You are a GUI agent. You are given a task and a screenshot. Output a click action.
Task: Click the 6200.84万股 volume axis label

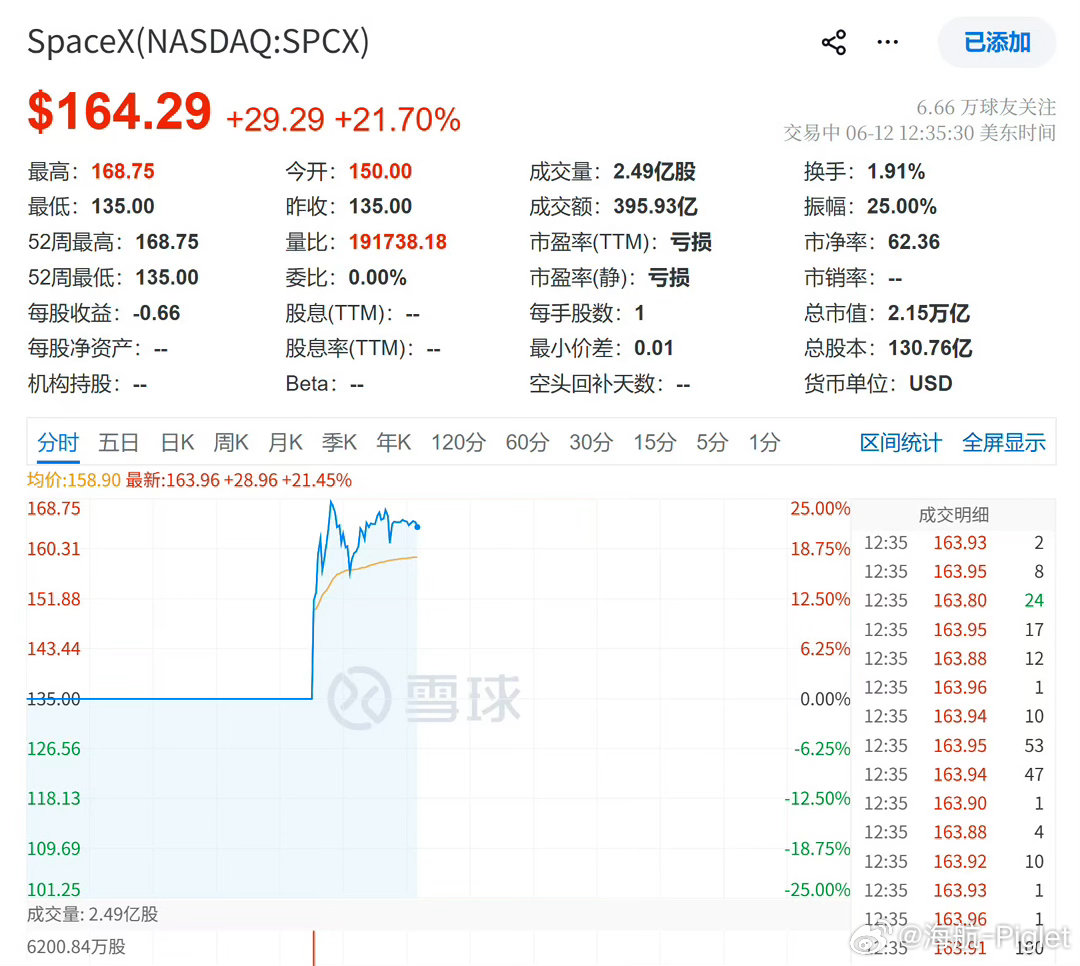(x=76, y=947)
